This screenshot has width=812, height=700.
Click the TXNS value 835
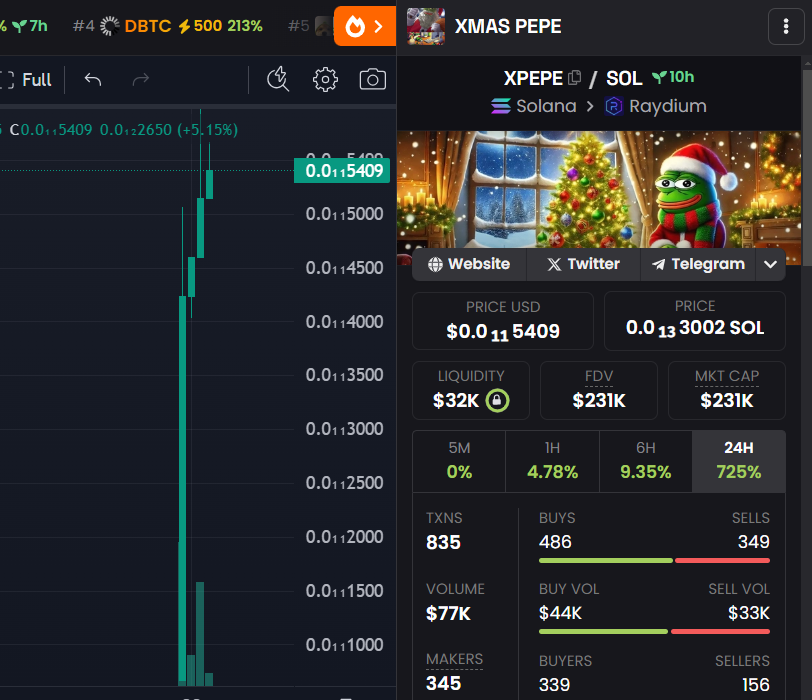tap(443, 542)
